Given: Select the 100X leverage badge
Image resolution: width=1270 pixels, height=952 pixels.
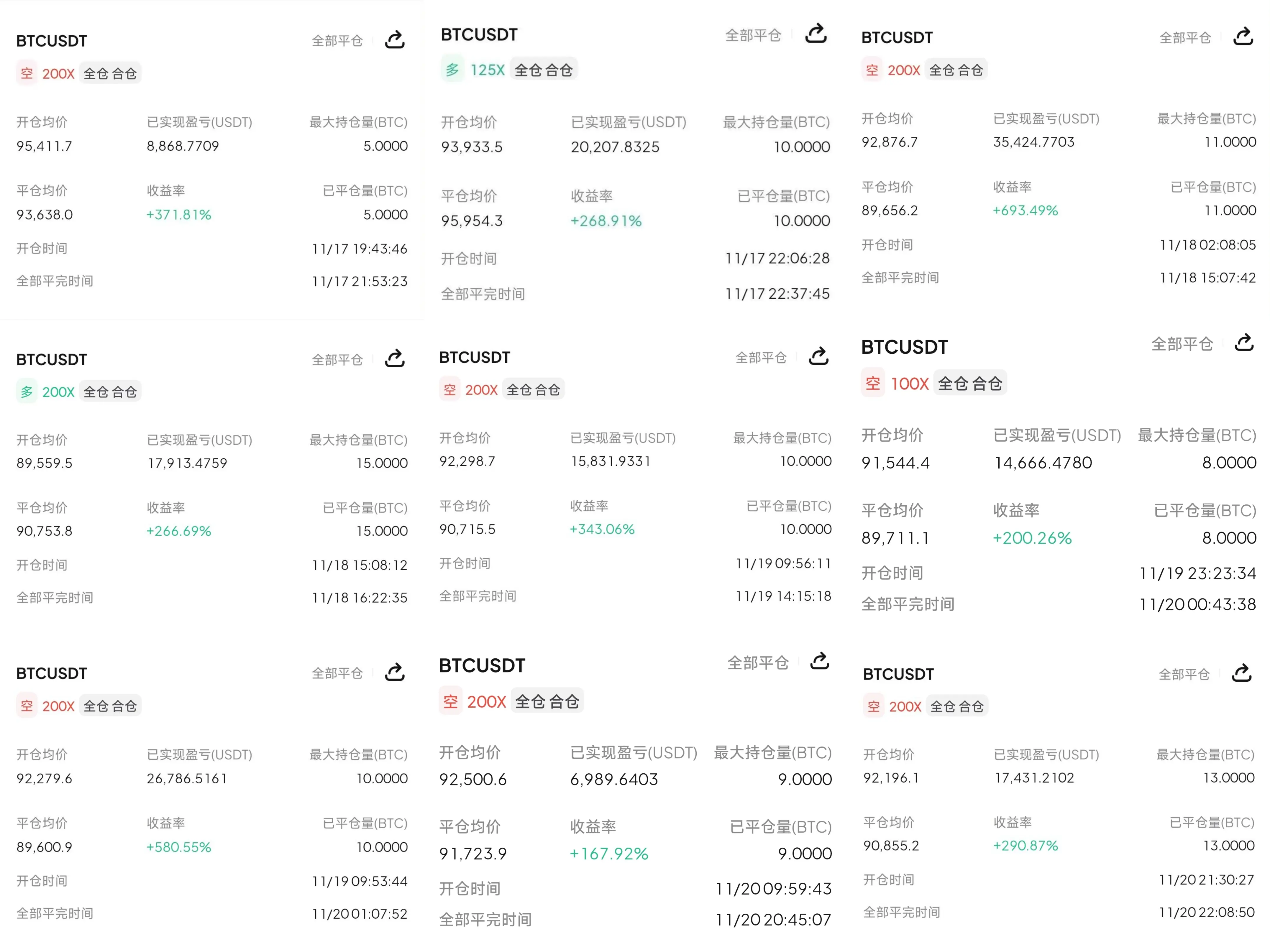Looking at the screenshot, I should [x=910, y=384].
